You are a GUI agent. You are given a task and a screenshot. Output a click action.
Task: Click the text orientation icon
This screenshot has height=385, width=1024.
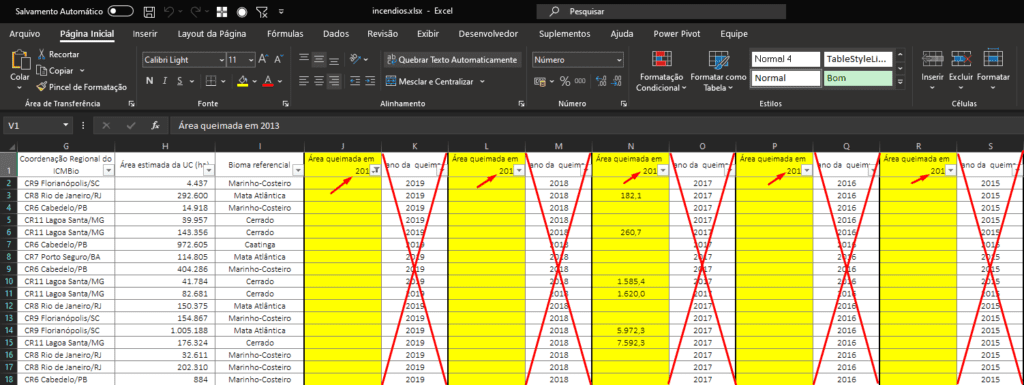click(355, 59)
